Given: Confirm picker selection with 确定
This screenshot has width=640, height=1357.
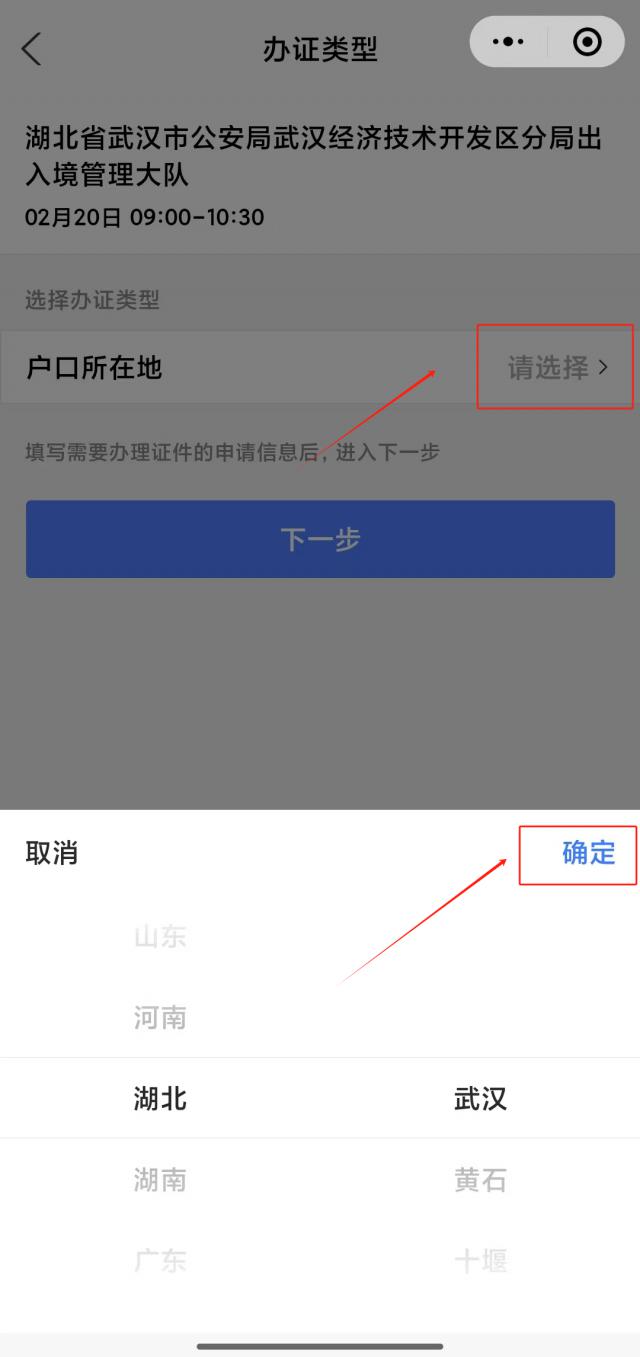Looking at the screenshot, I should pos(588,853).
